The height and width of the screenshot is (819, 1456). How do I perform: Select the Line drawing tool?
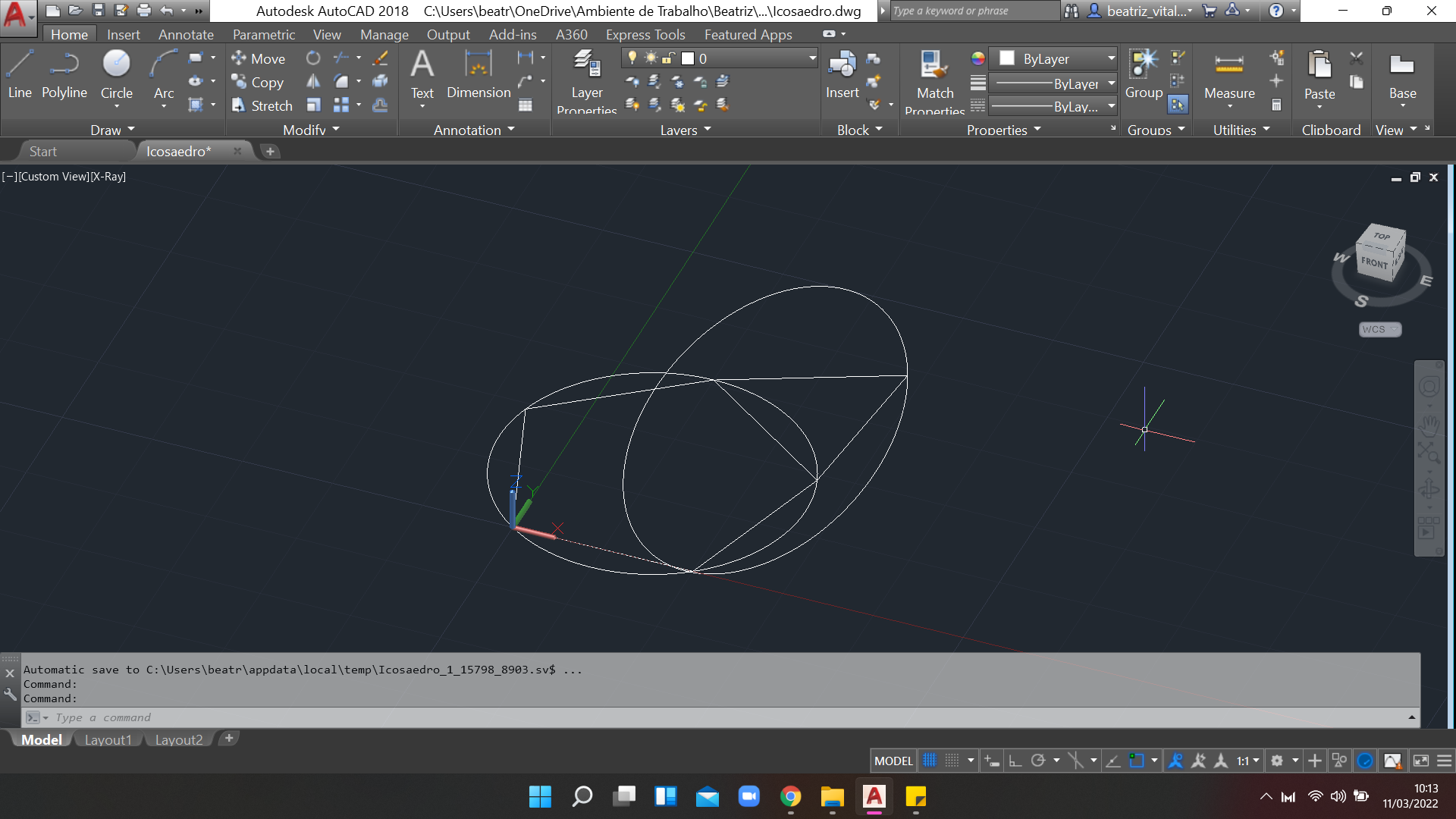20,74
